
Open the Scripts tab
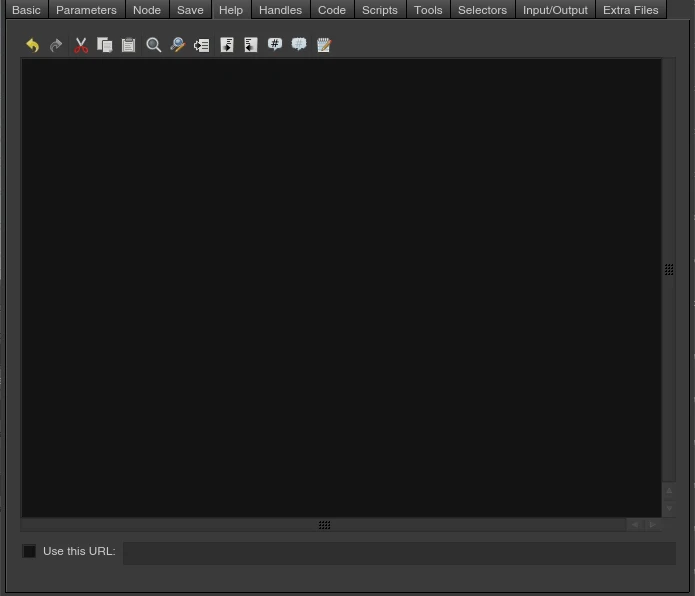380,10
